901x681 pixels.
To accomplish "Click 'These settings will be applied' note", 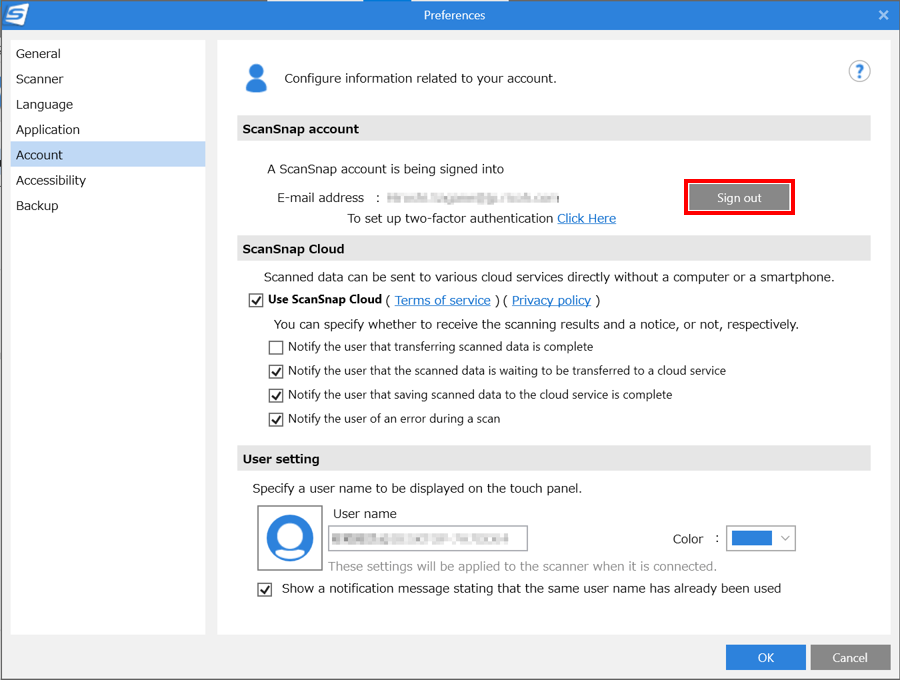I will tap(522, 567).
